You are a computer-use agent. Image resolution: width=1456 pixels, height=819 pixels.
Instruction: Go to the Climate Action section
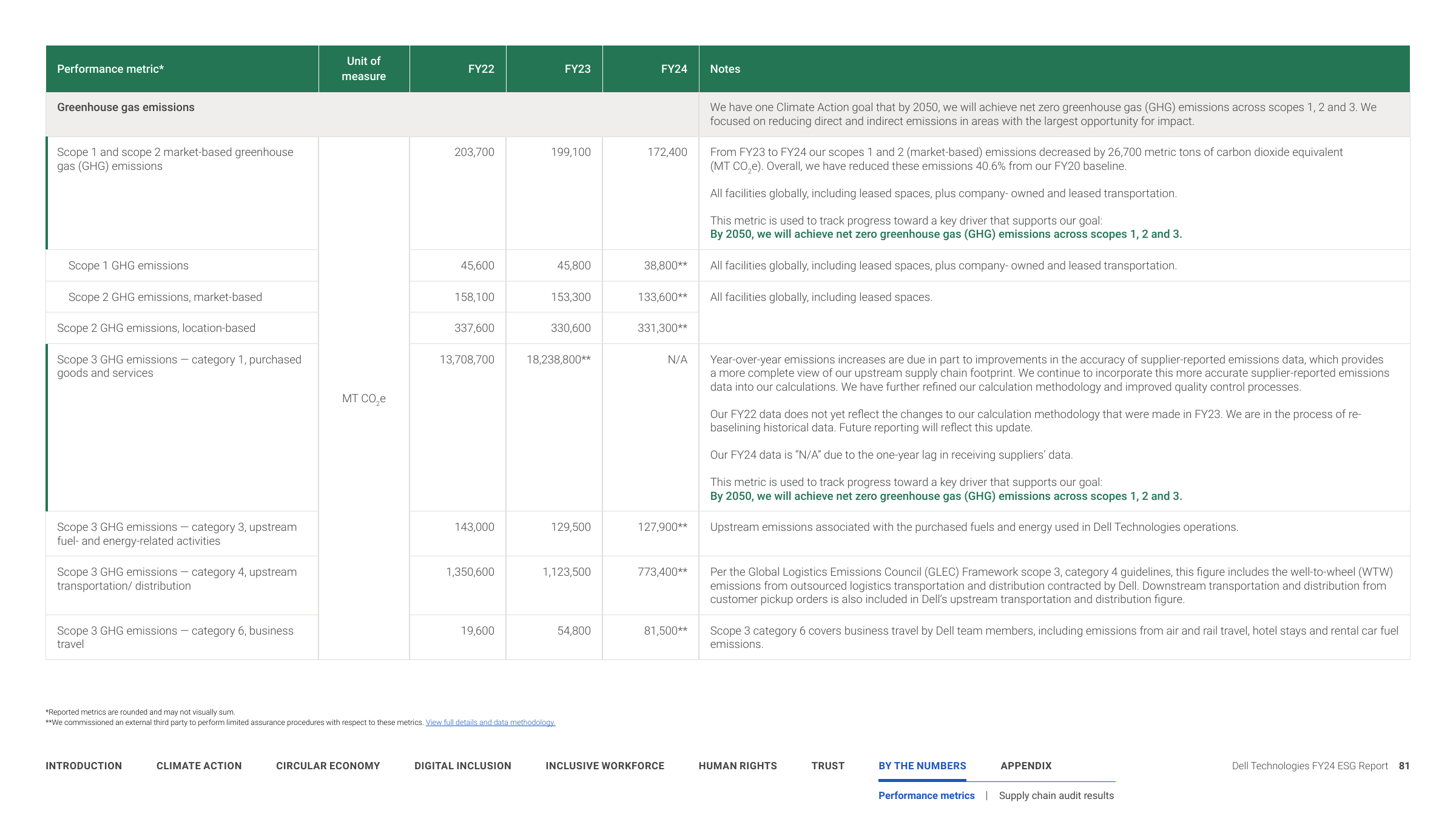pos(199,766)
